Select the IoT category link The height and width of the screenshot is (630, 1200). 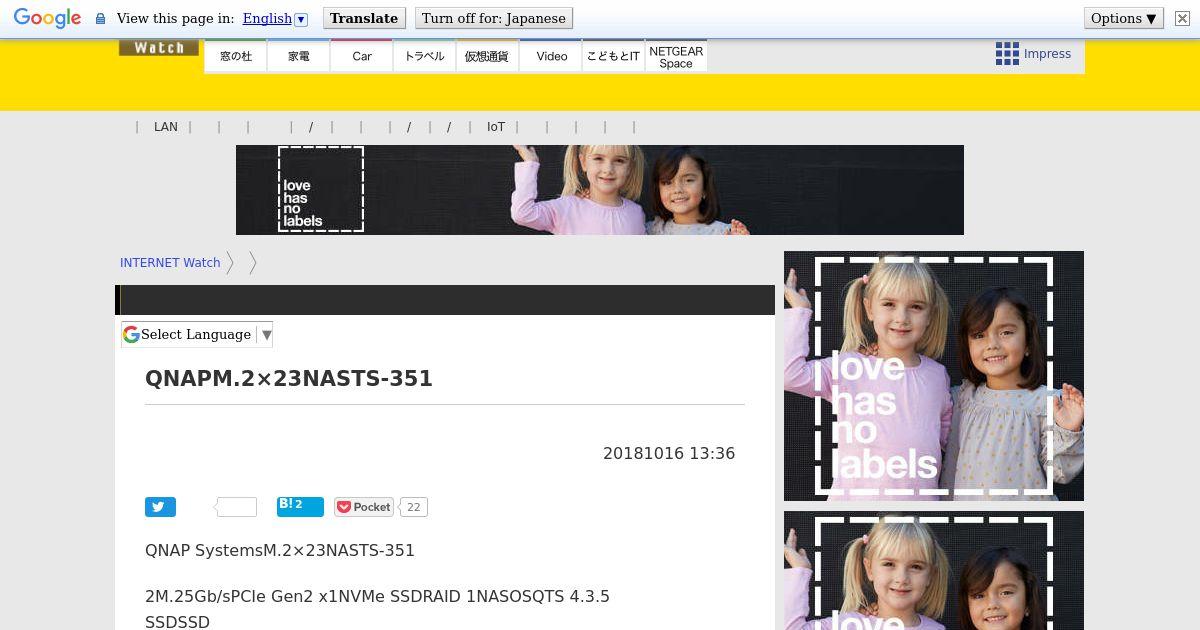coord(496,127)
